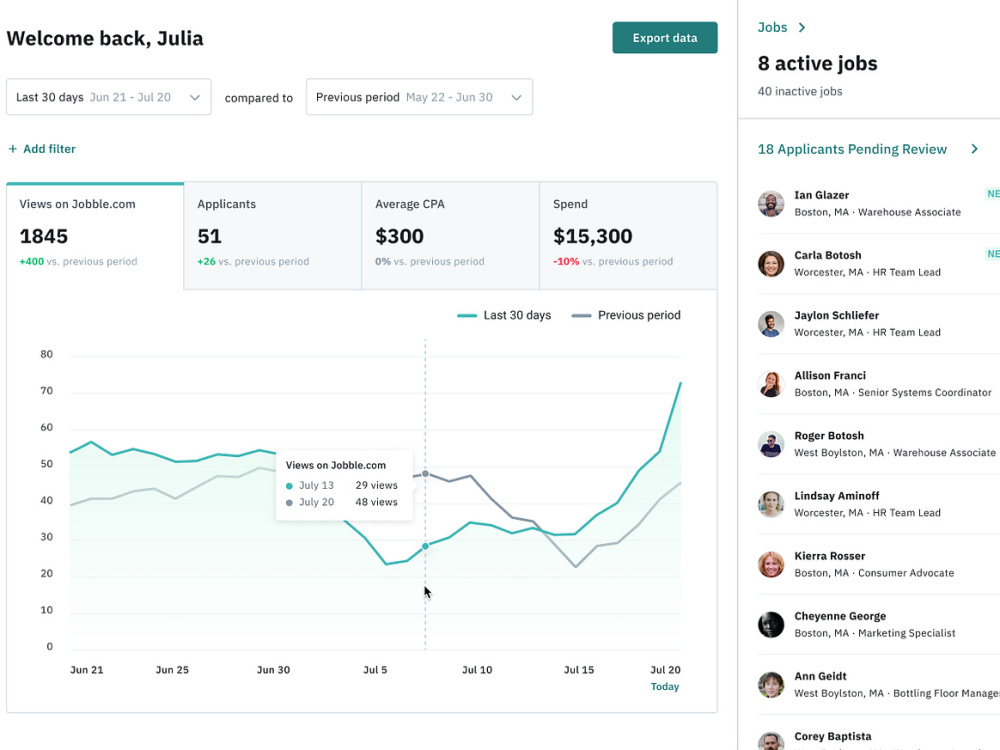Click the 48 views tooltip value
The image size is (1000, 750).
(376, 502)
